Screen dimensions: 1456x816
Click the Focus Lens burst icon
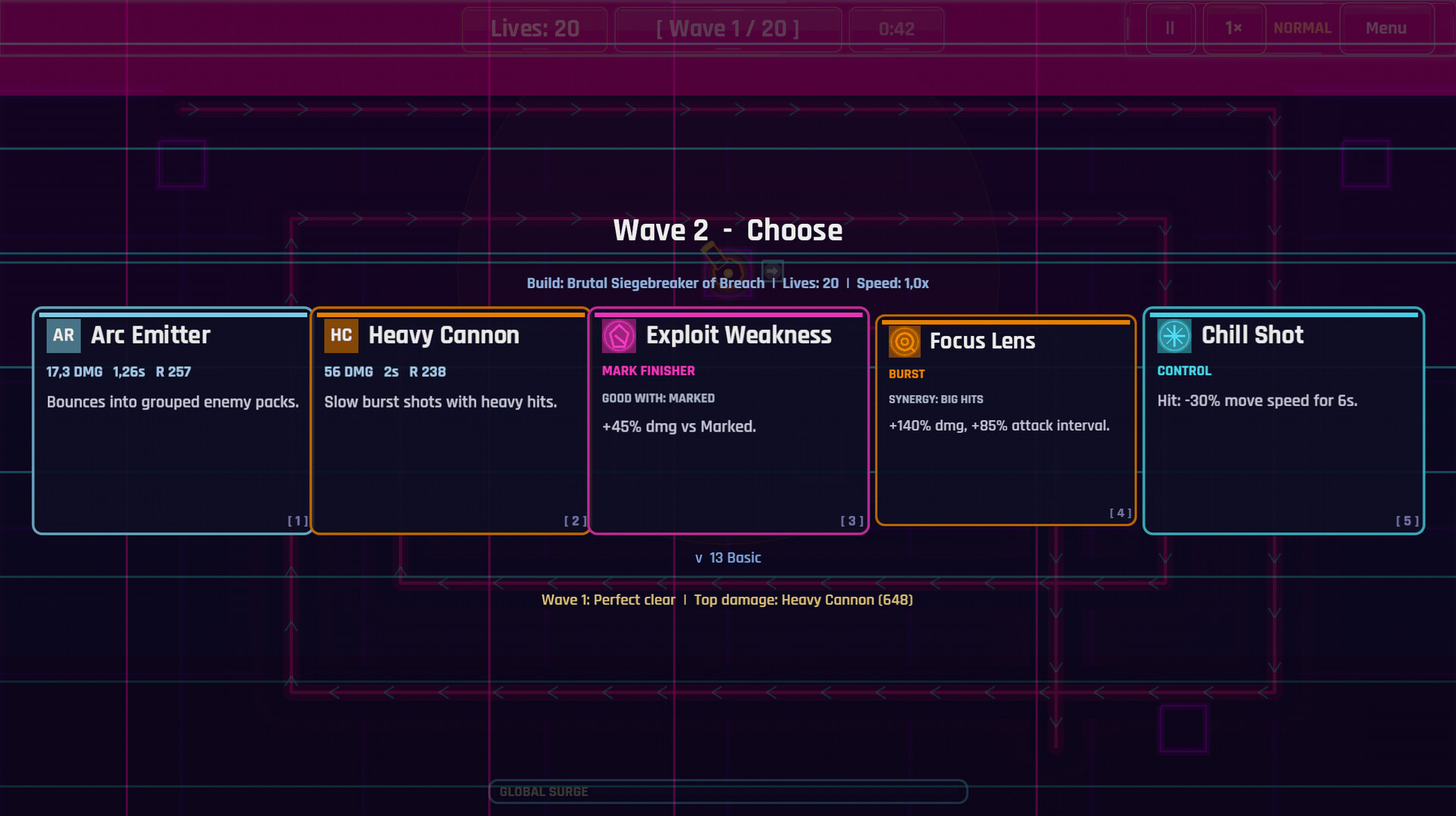[906, 341]
